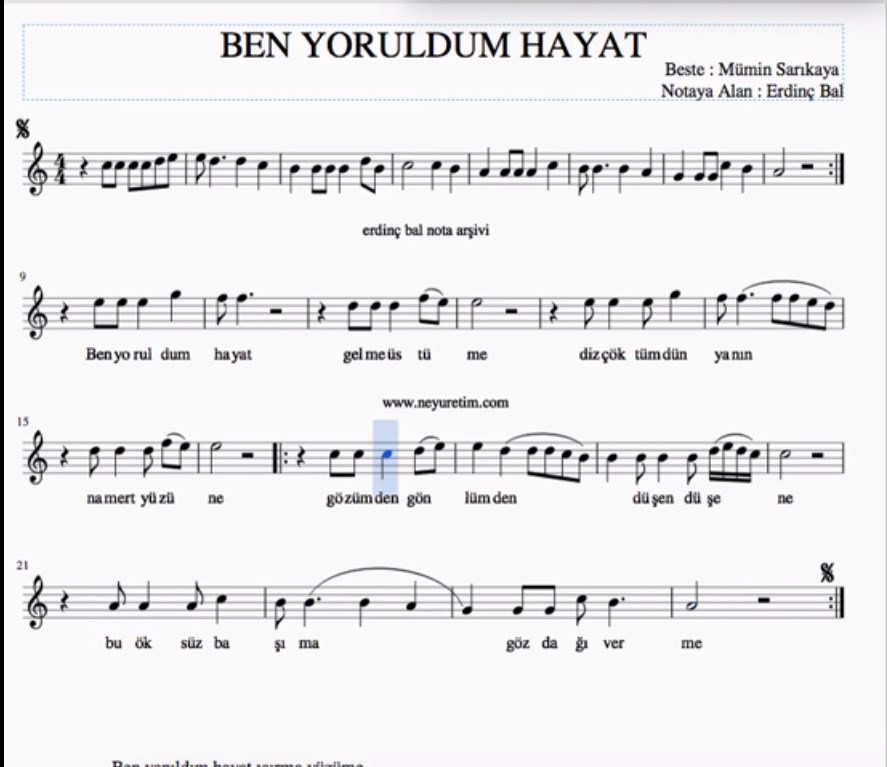Click the lyric syllable 'Ben'
Viewport: 887px width, 767px height.
pyautogui.click(x=98, y=354)
